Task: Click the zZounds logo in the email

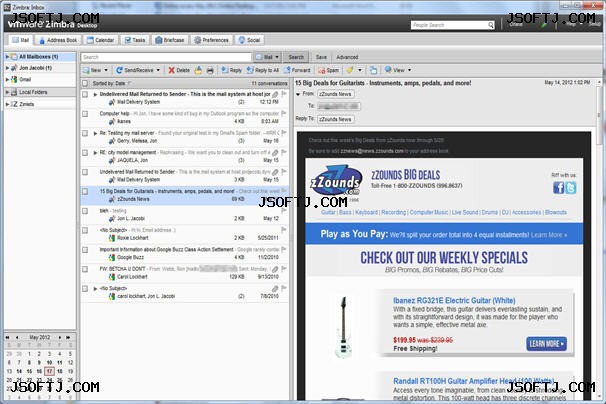Action: click(x=335, y=181)
